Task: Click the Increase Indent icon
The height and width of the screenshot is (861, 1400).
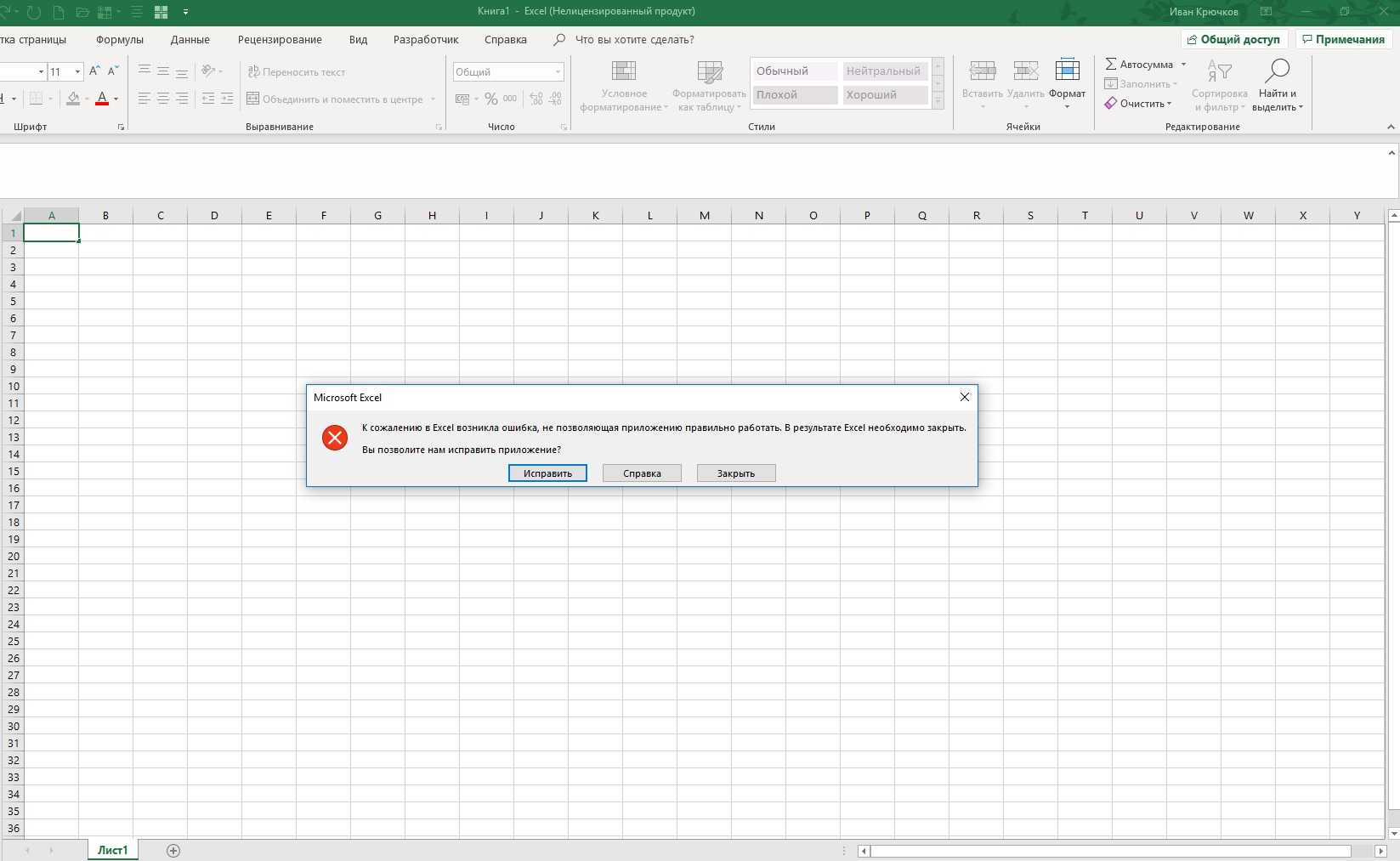Action: pos(227,99)
